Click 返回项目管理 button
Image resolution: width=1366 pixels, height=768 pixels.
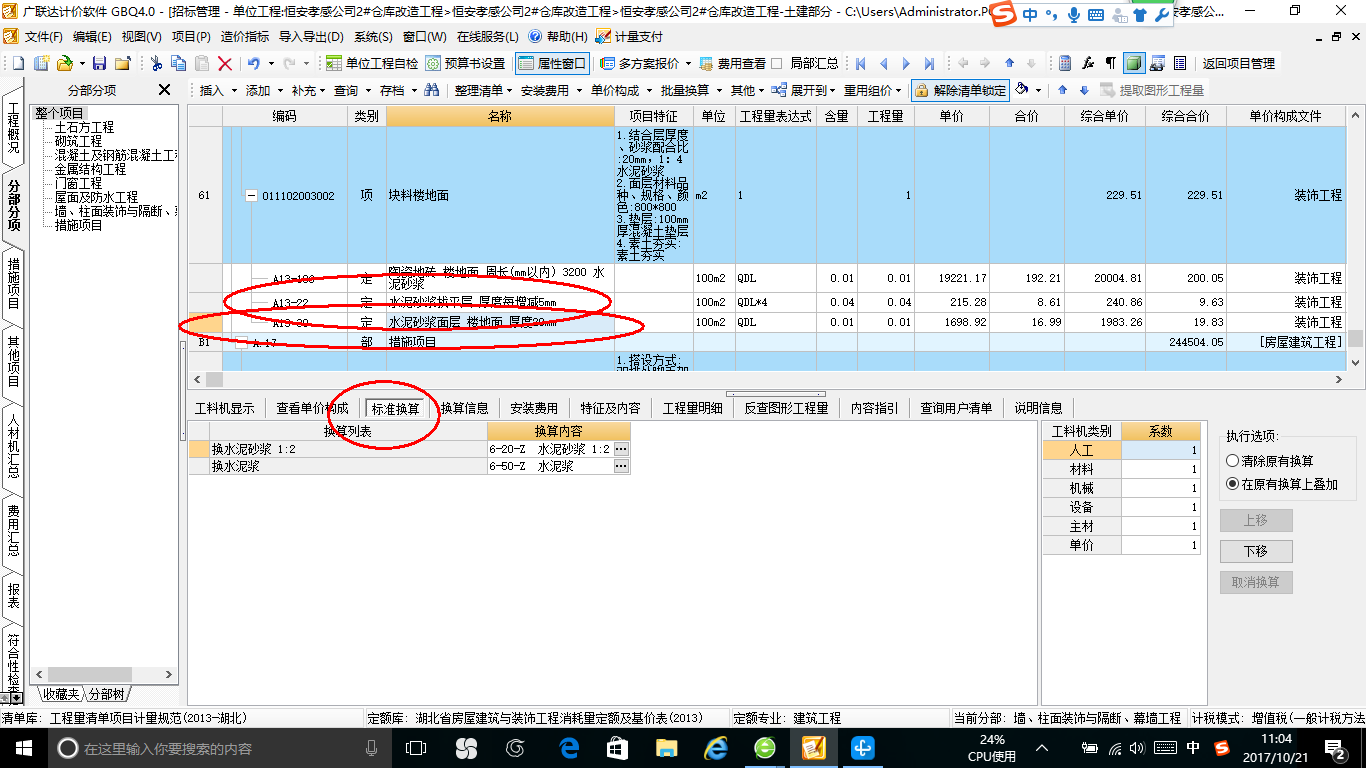(x=1238, y=63)
